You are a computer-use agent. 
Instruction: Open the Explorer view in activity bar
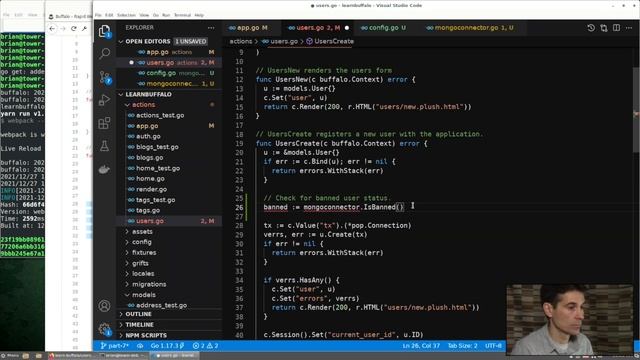[104, 31]
